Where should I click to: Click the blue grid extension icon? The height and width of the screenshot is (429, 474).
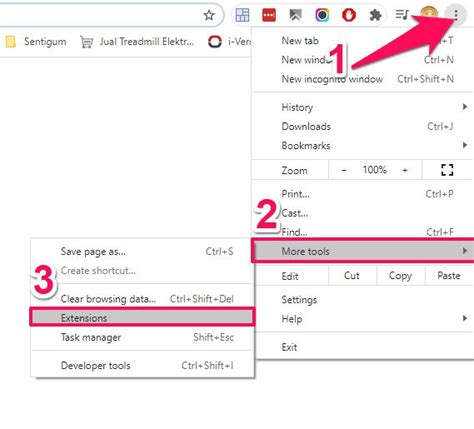point(242,15)
